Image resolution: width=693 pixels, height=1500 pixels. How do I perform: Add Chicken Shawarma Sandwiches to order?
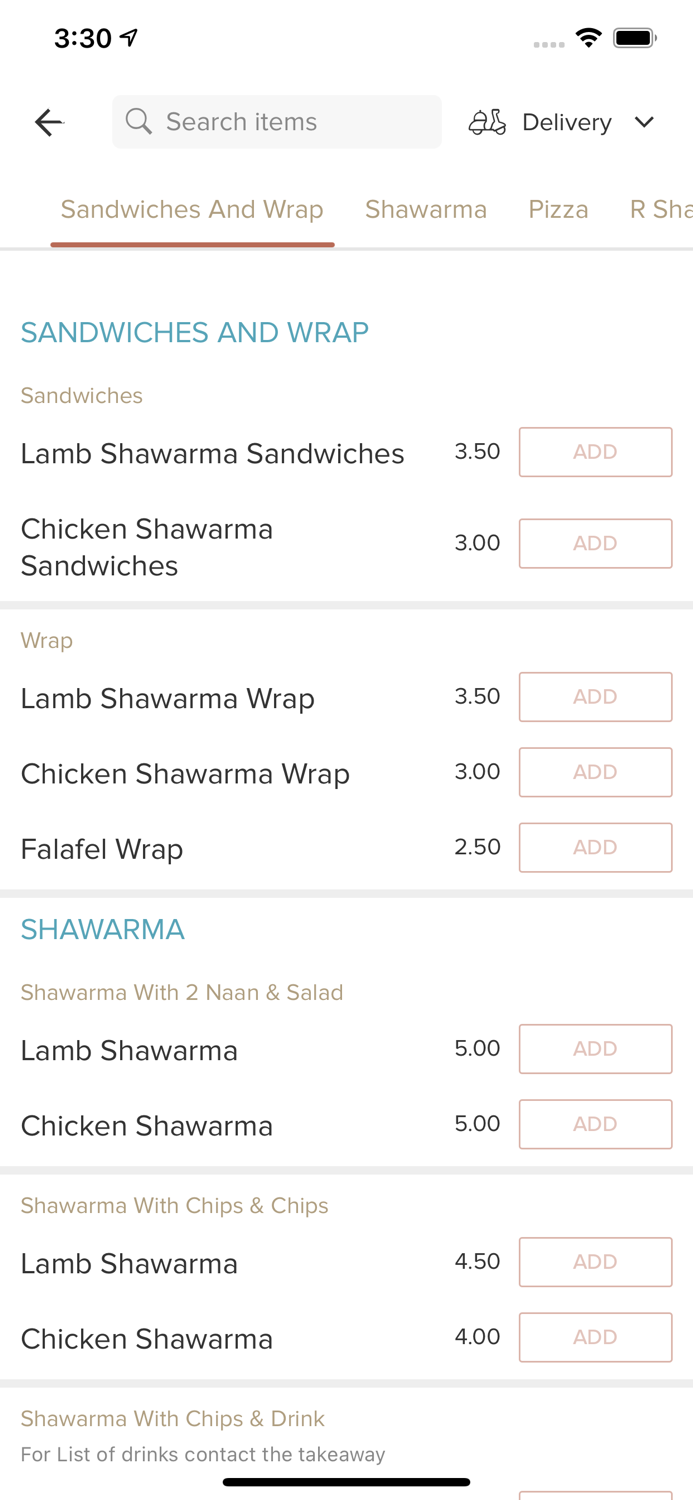point(595,543)
